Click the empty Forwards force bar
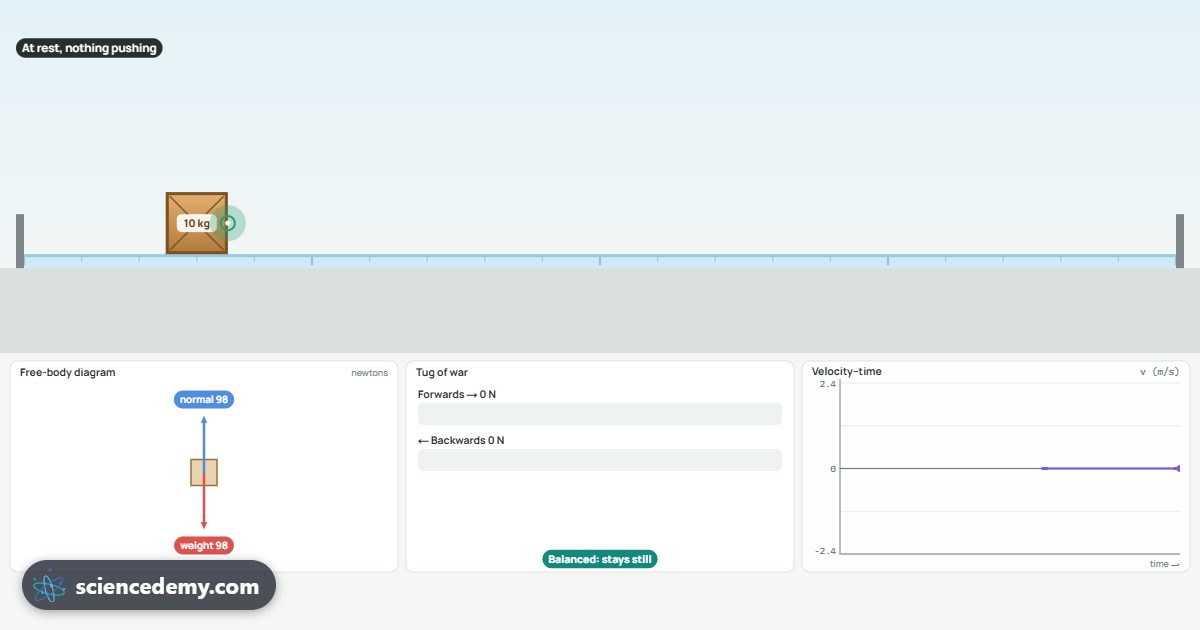Screen dimensions: 1200x630 click(600, 414)
